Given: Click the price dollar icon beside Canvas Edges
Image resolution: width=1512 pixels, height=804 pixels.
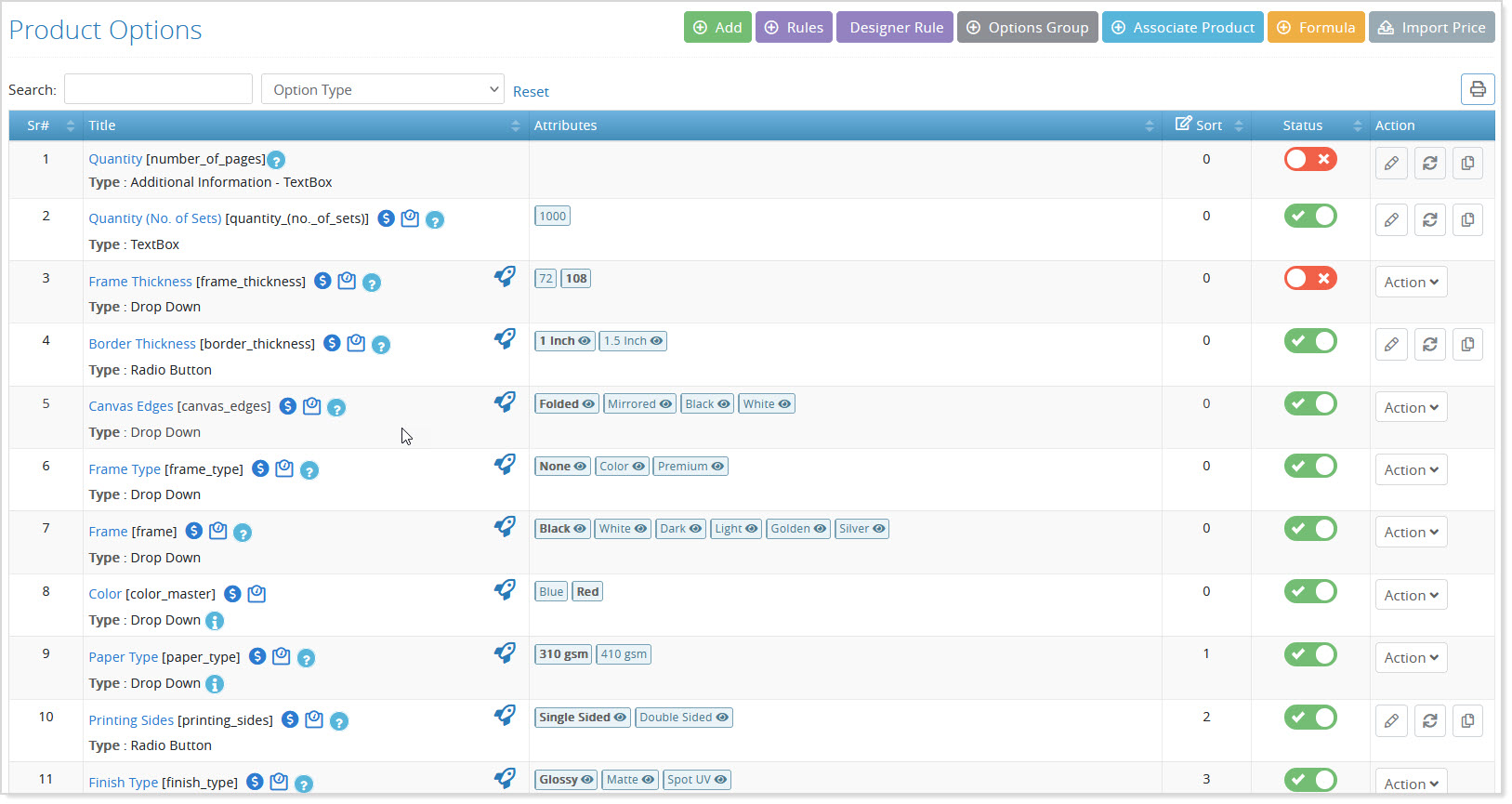Looking at the screenshot, I should click(288, 406).
